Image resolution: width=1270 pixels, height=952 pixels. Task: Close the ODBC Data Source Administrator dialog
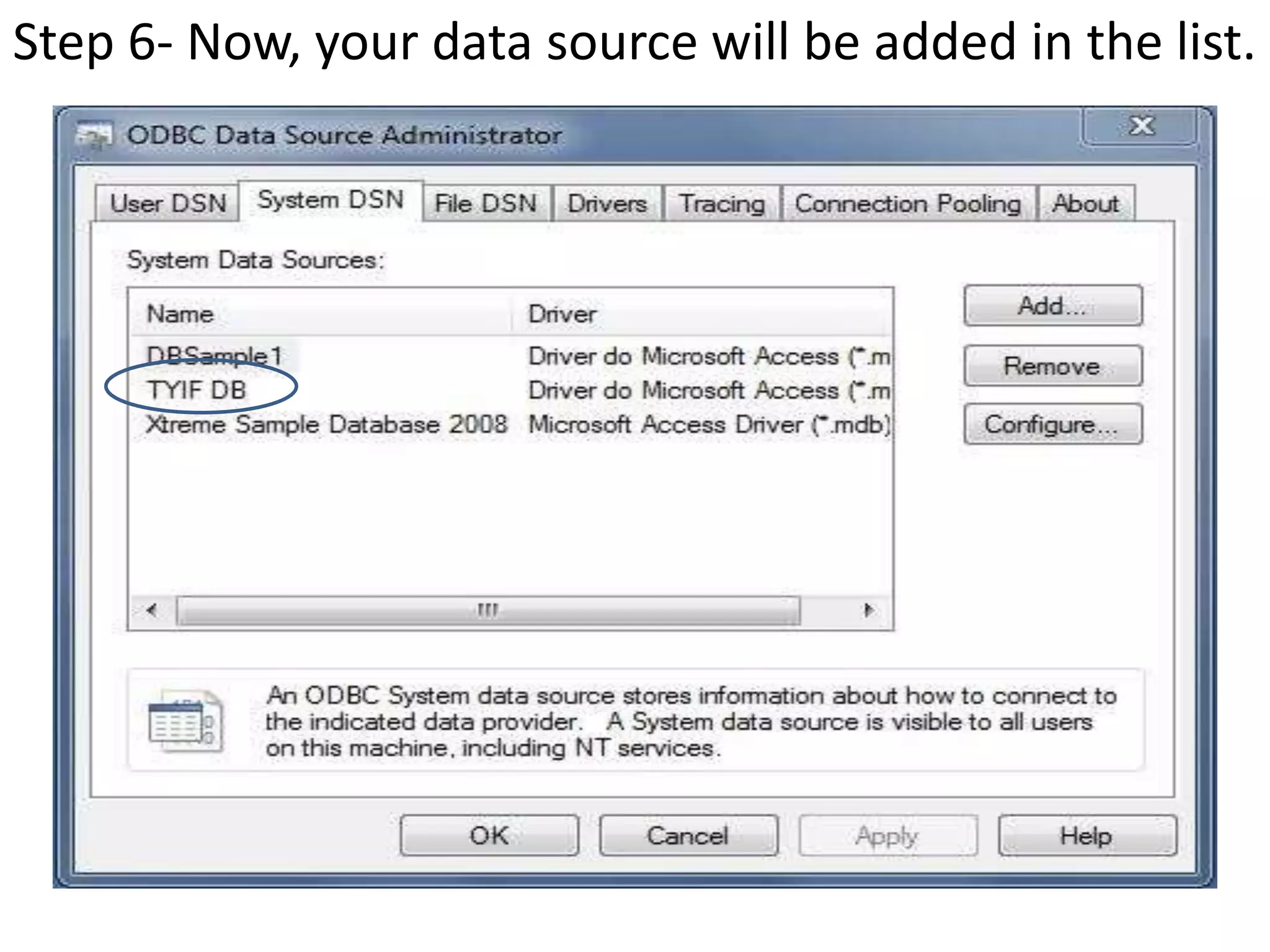(x=1141, y=126)
